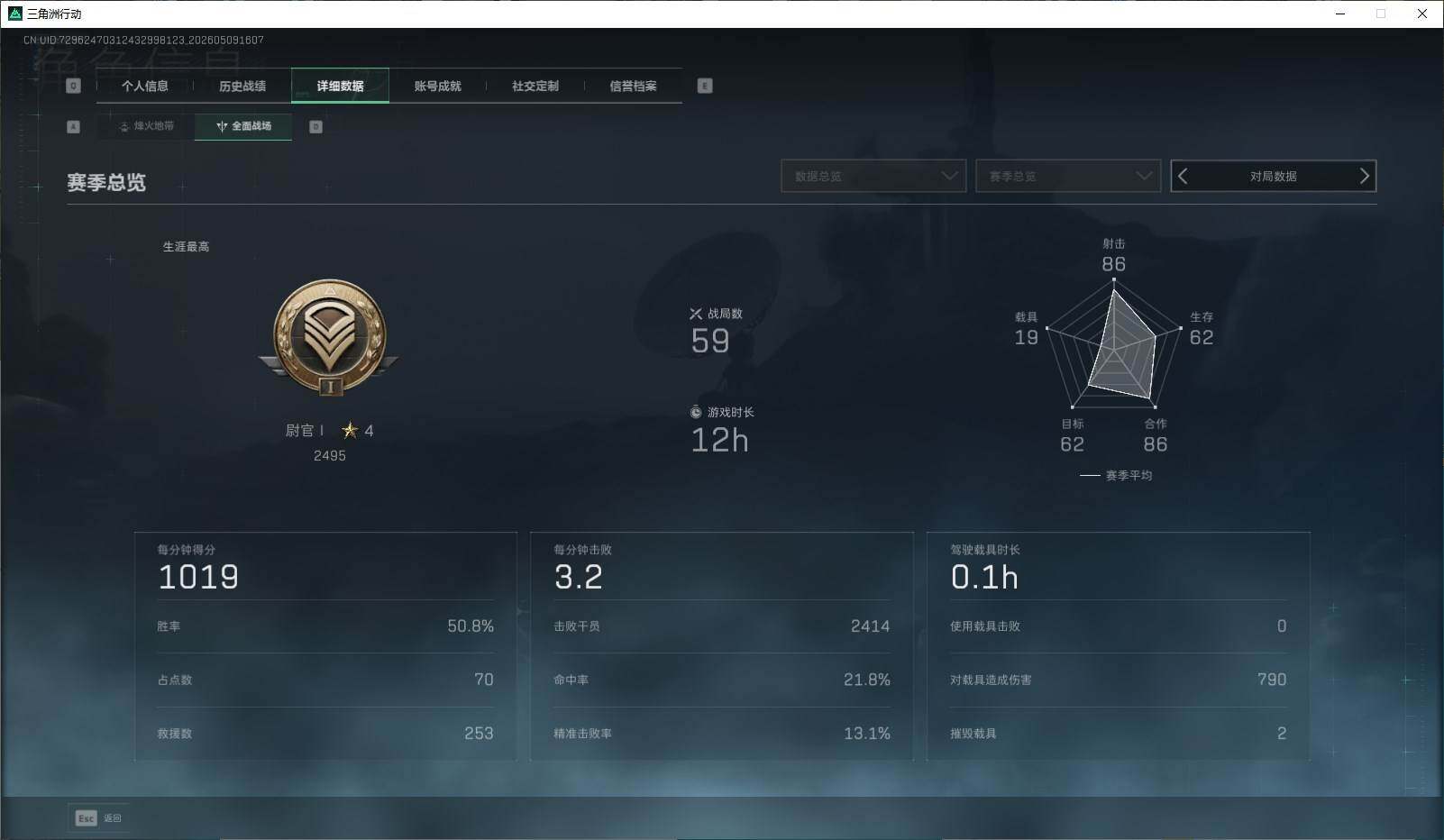The height and width of the screenshot is (840, 1444).
Task: Click the 救援数 253 row
Action: (x=325, y=734)
